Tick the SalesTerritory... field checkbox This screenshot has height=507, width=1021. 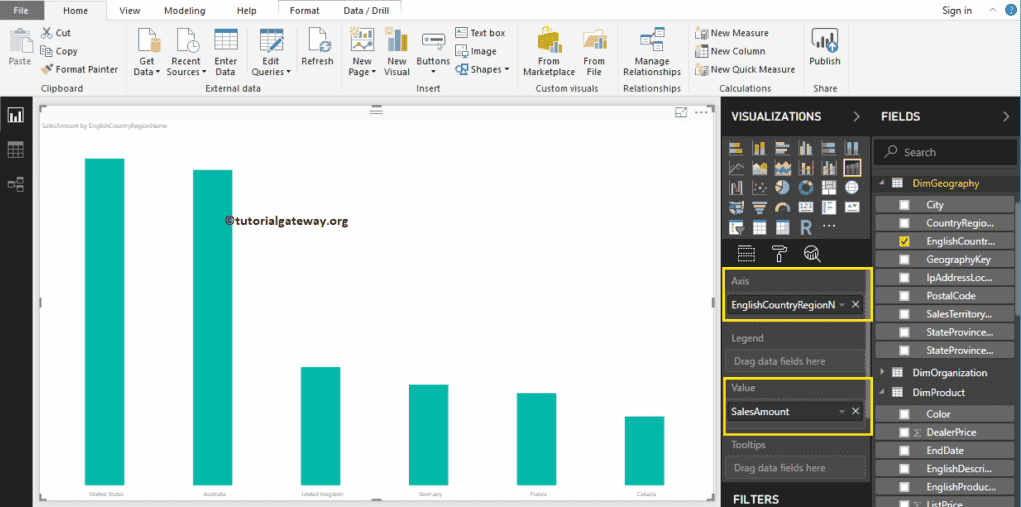coord(904,314)
